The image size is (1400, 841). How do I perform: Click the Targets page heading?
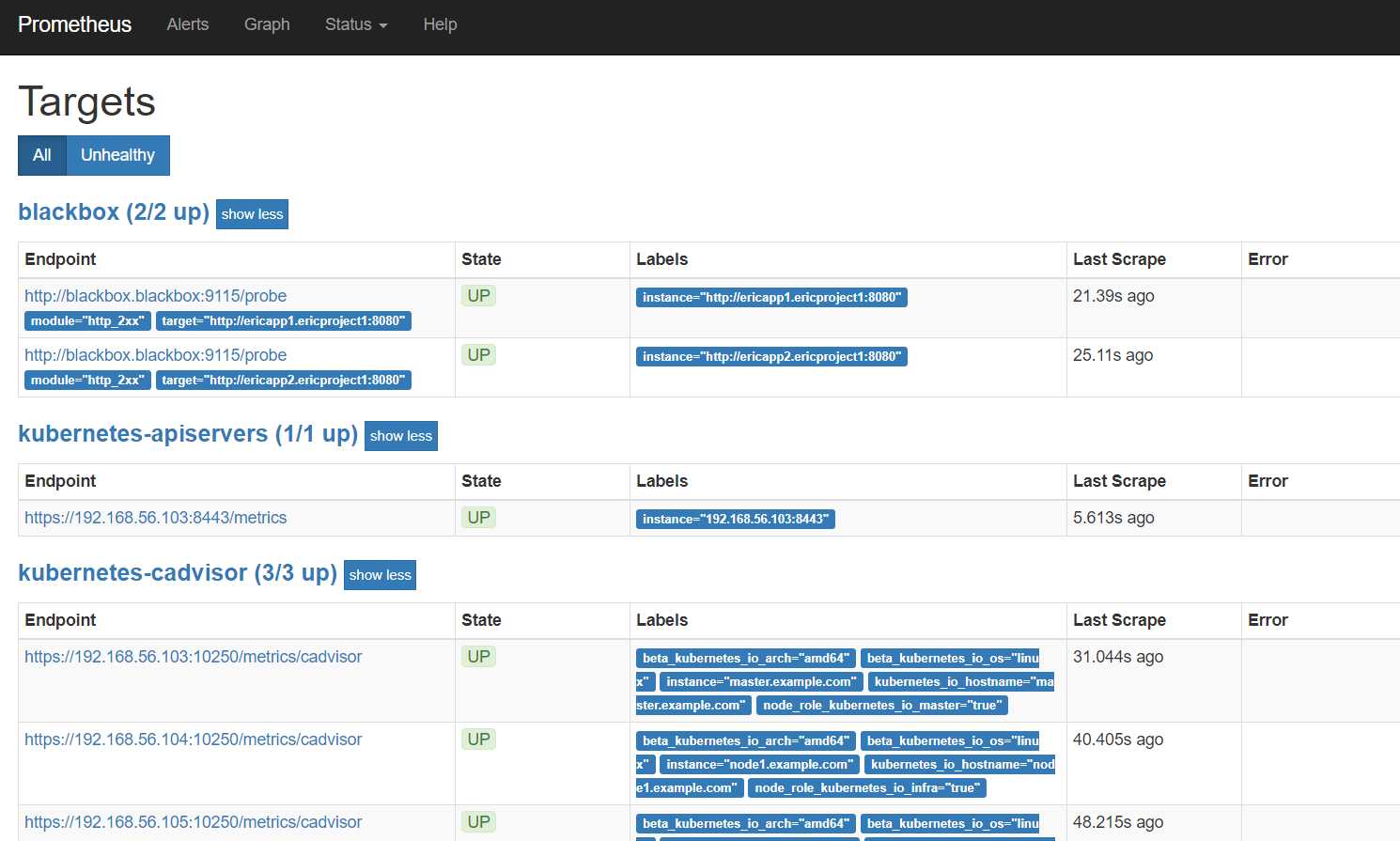86,101
